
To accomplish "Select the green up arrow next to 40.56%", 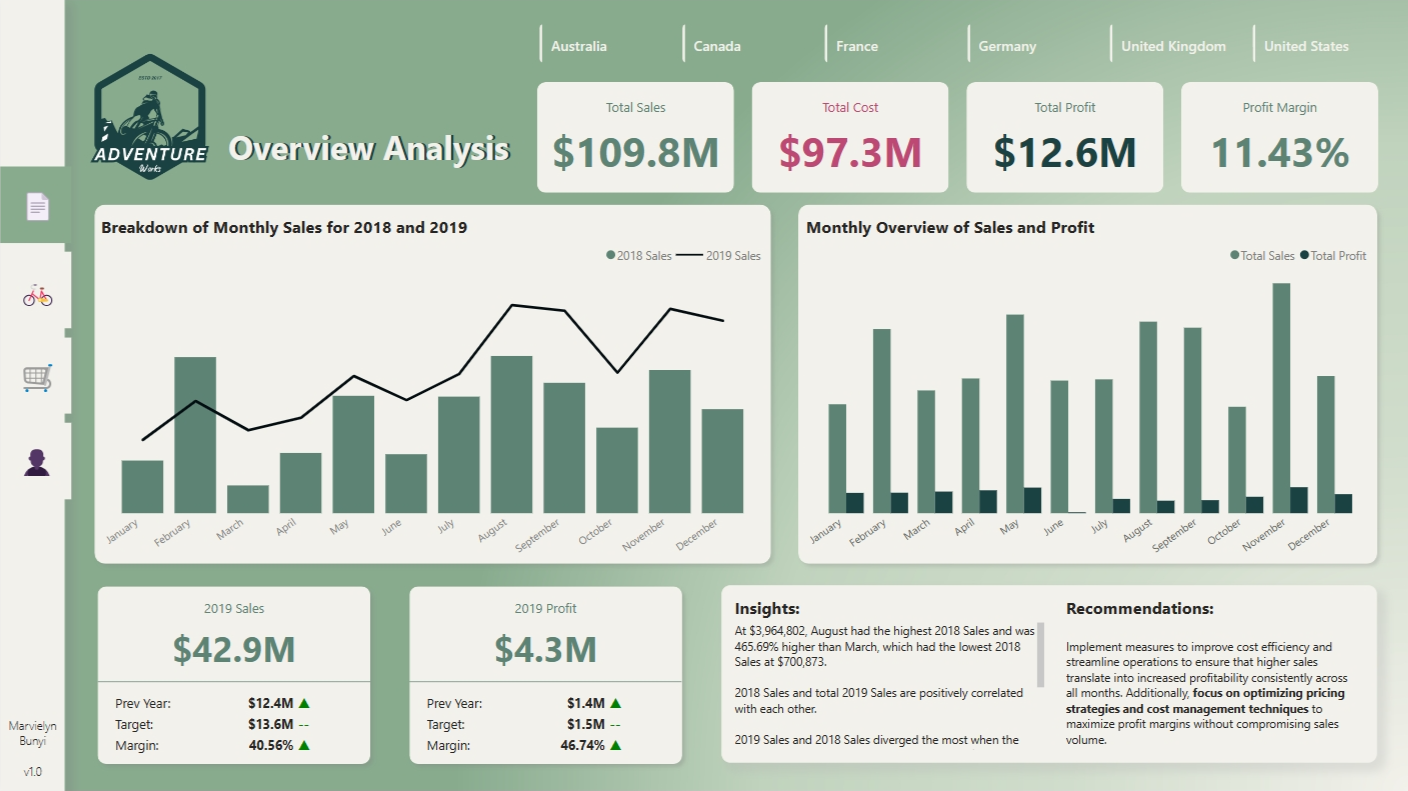I will pyautogui.click(x=304, y=745).
